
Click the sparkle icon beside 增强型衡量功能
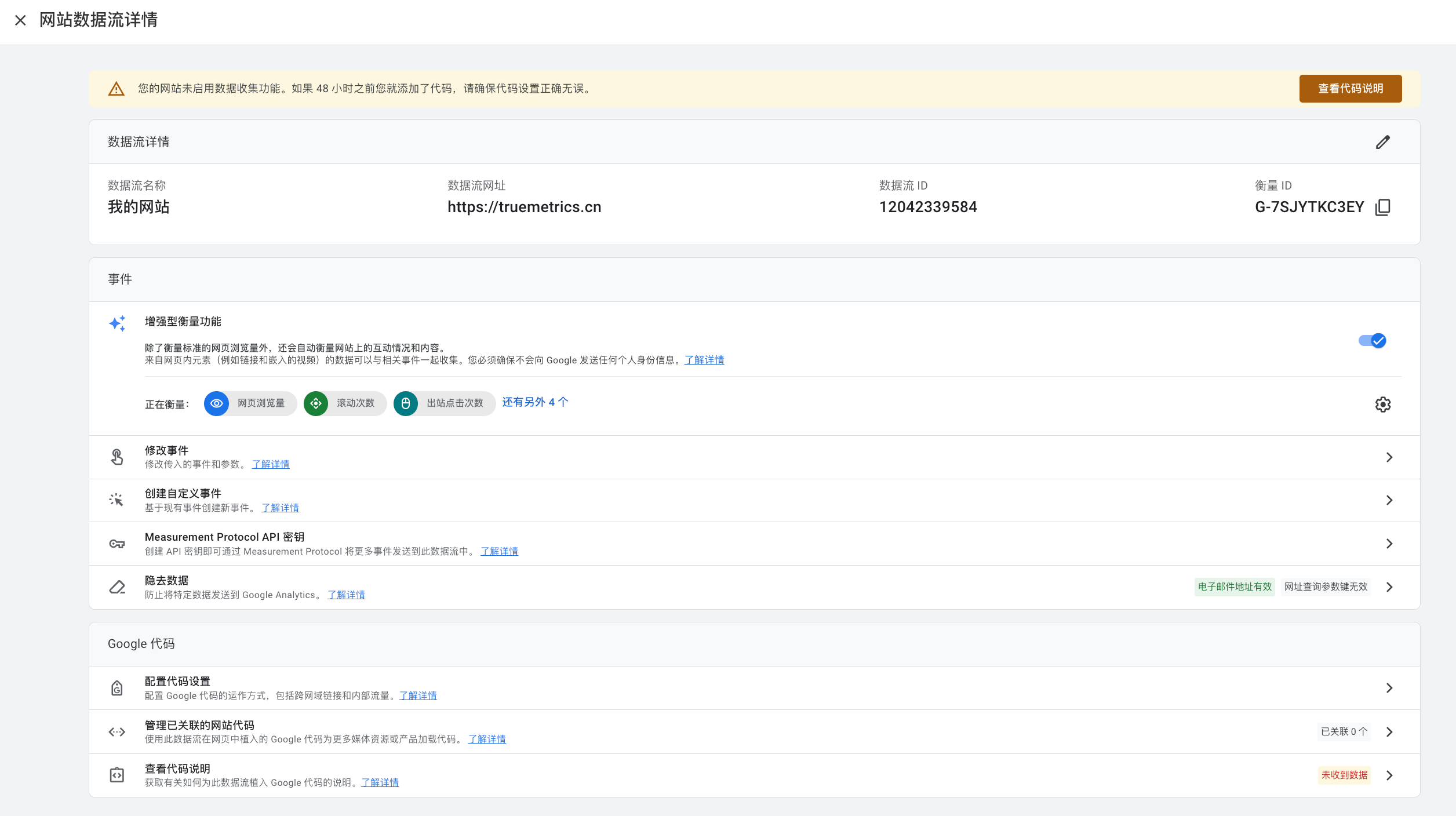(x=117, y=323)
